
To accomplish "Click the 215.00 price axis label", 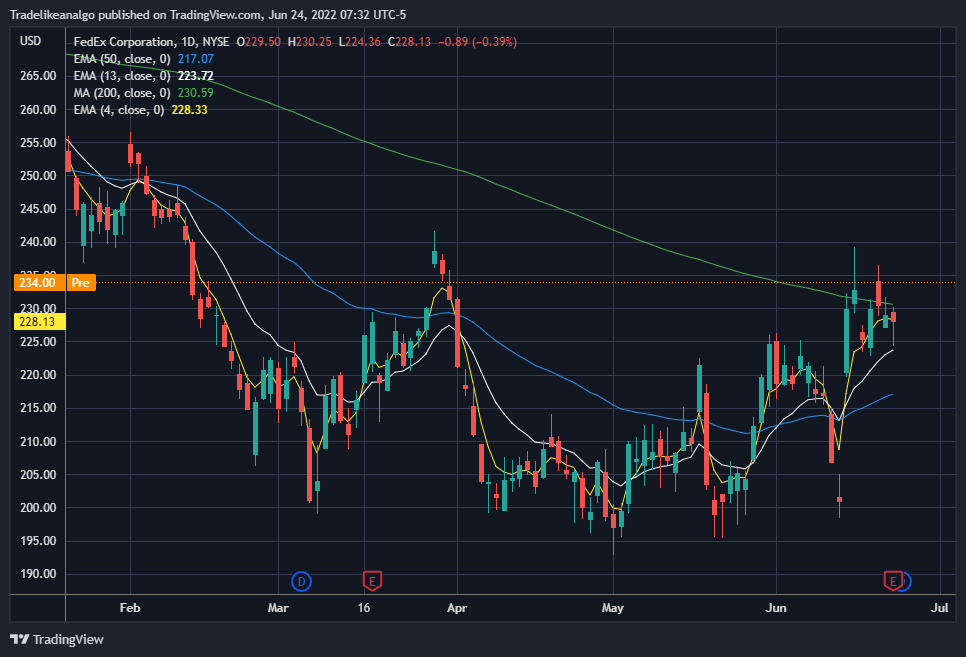I will (x=38, y=408).
